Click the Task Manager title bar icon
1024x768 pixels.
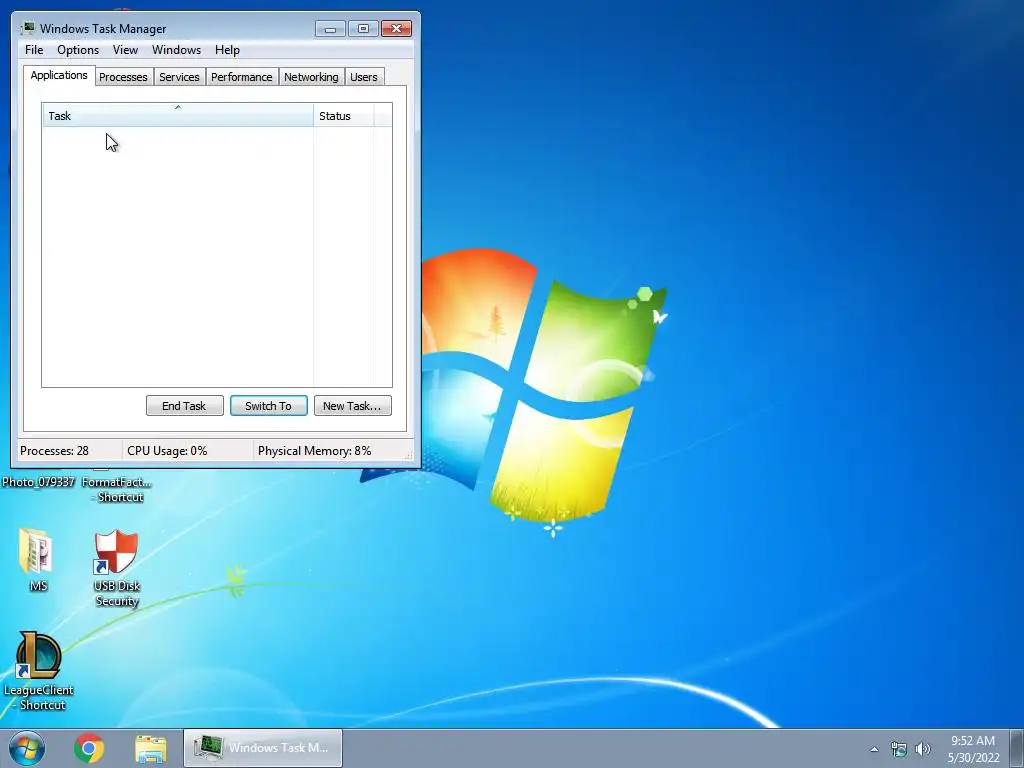pyautogui.click(x=27, y=28)
